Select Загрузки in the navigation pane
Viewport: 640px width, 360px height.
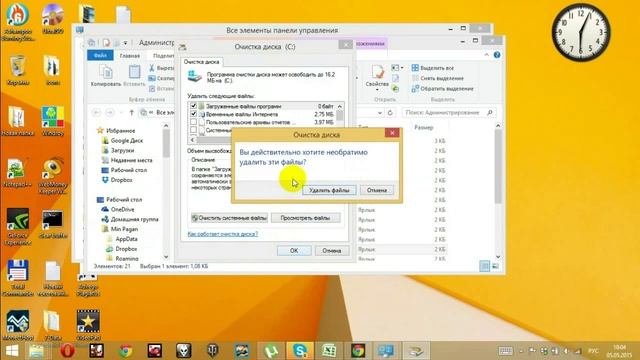(122, 150)
